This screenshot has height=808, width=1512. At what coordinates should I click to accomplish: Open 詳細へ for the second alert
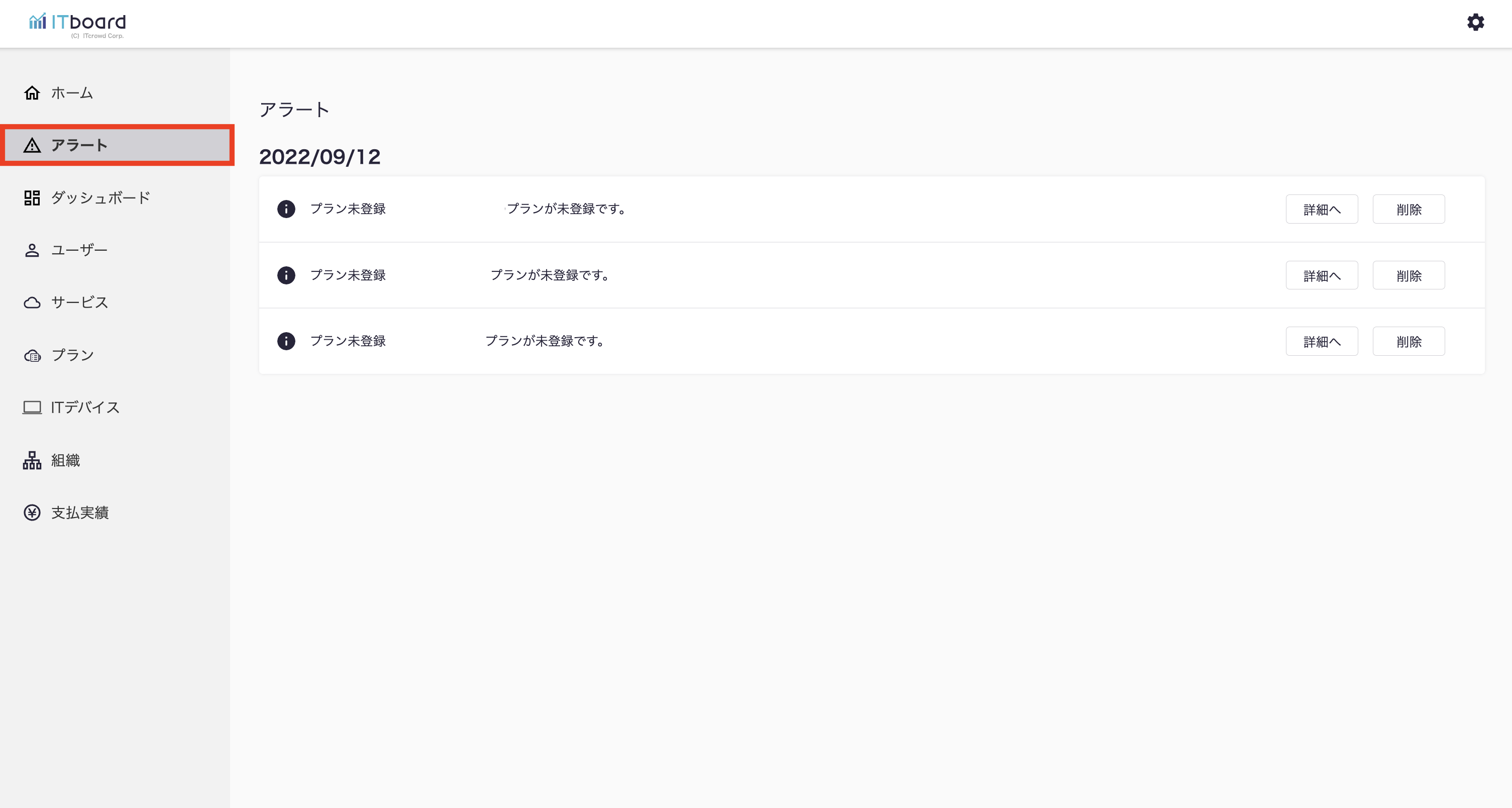[1321, 275]
